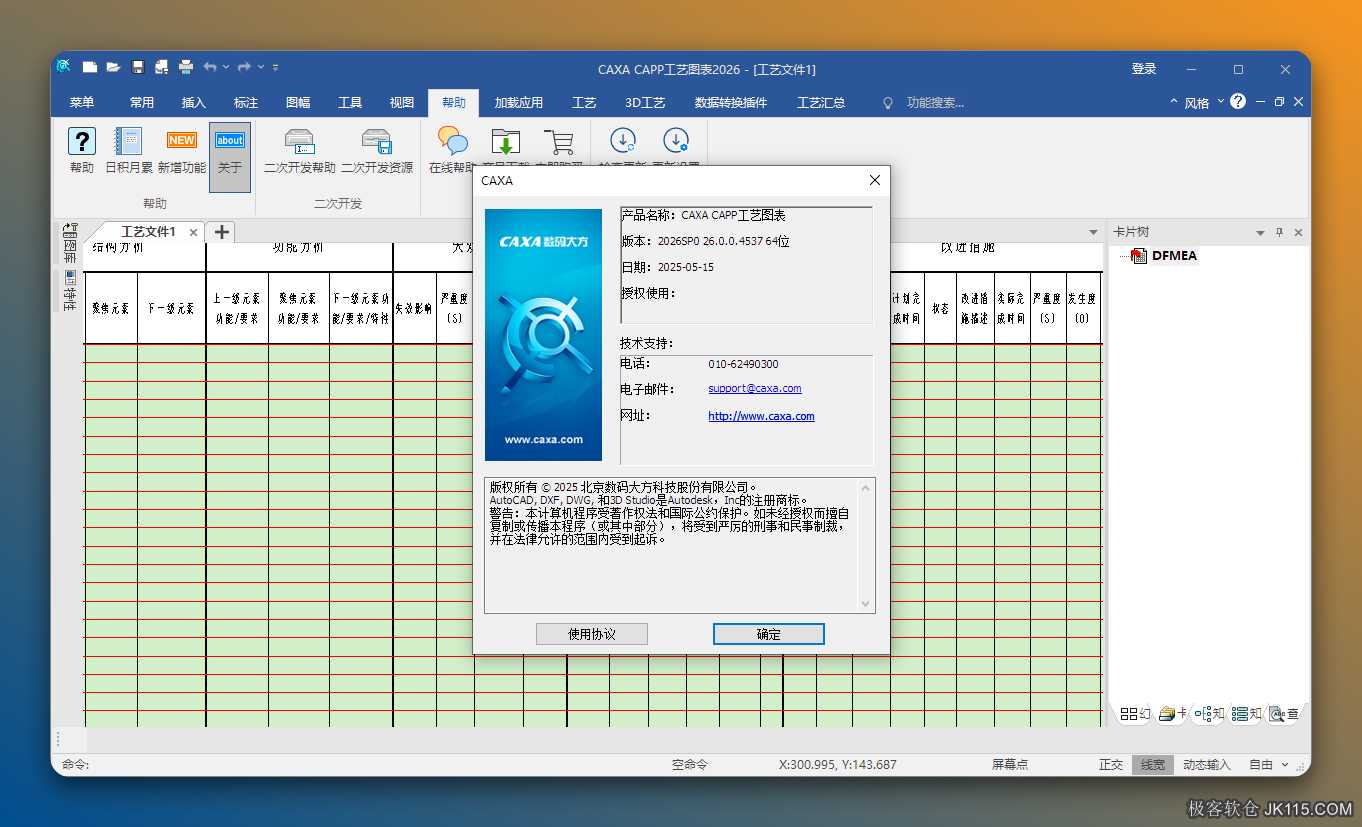Toggle 线宽 line width in status bar
Screen dimensions: 1362x827
1153,765
